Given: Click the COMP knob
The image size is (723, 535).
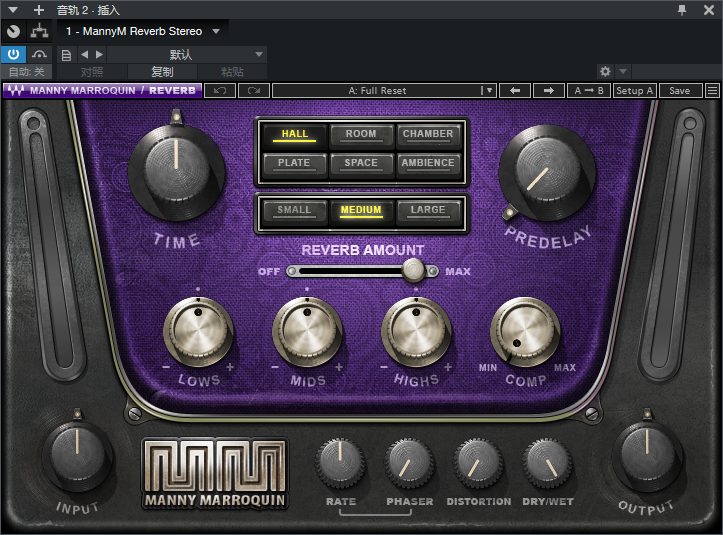Looking at the screenshot, I should coord(525,332).
